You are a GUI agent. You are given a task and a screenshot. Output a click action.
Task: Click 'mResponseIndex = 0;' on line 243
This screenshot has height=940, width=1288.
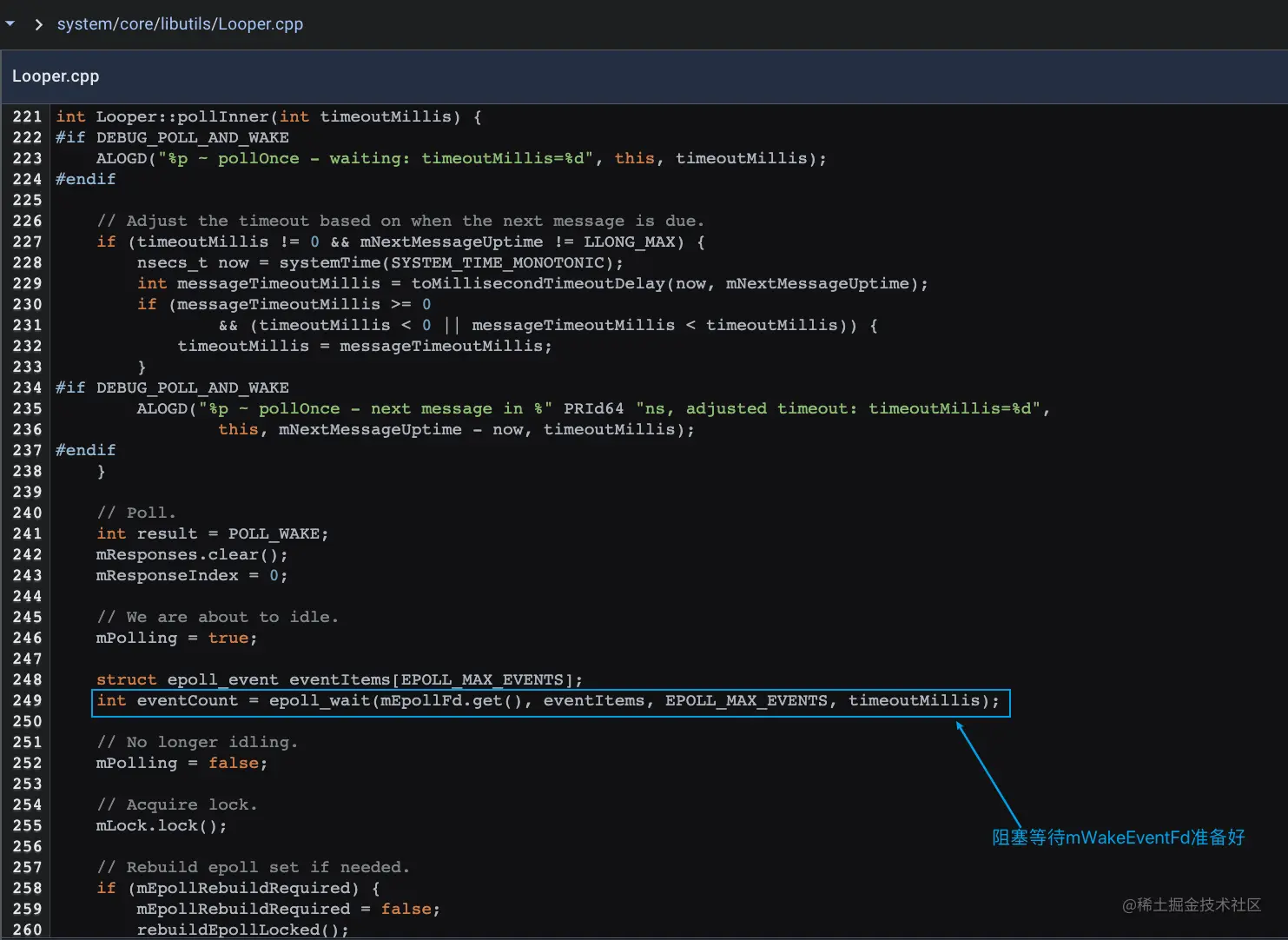click(x=192, y=575)
